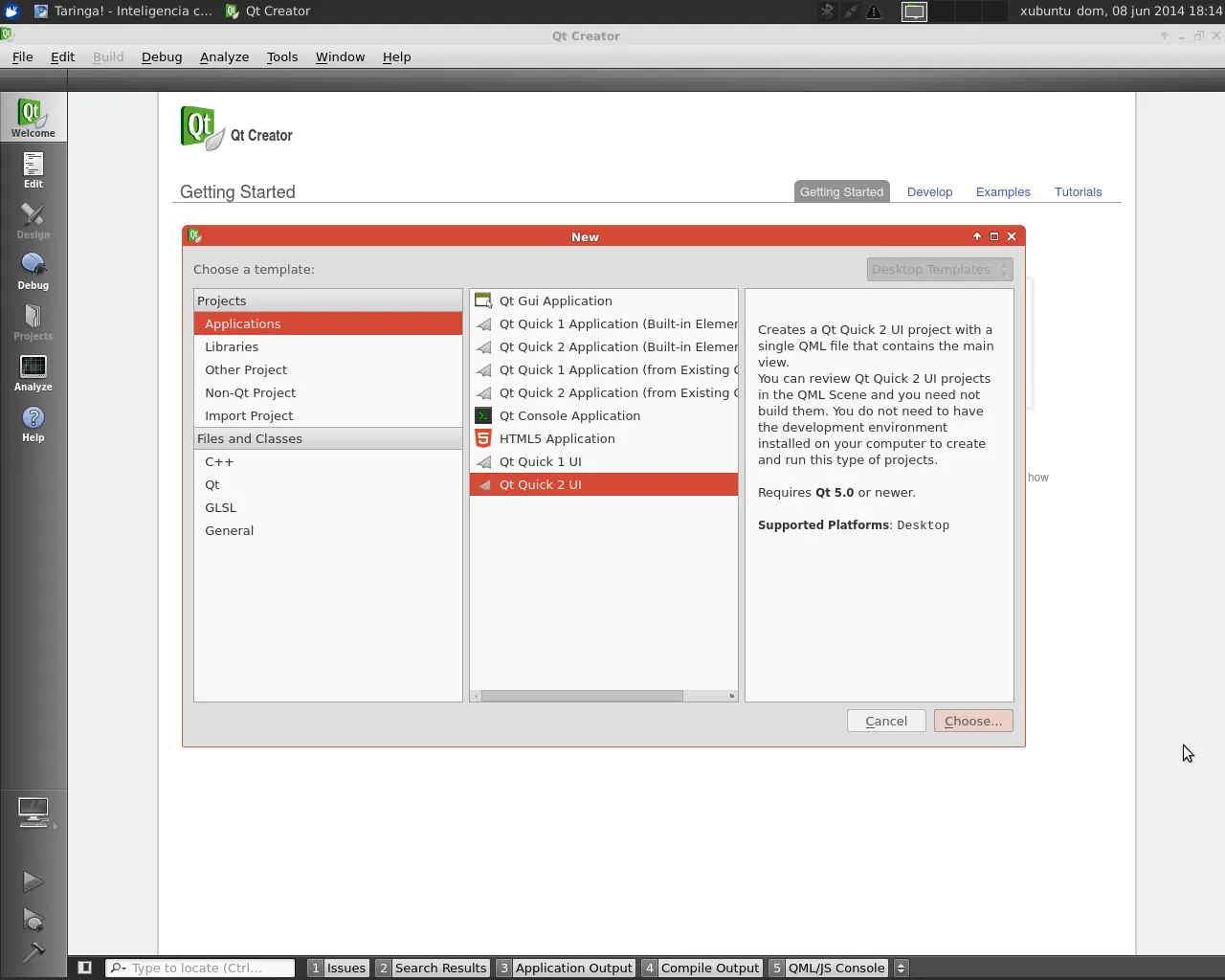
Task: Click the HTML5 Application icon
Action: coord(483,438)
